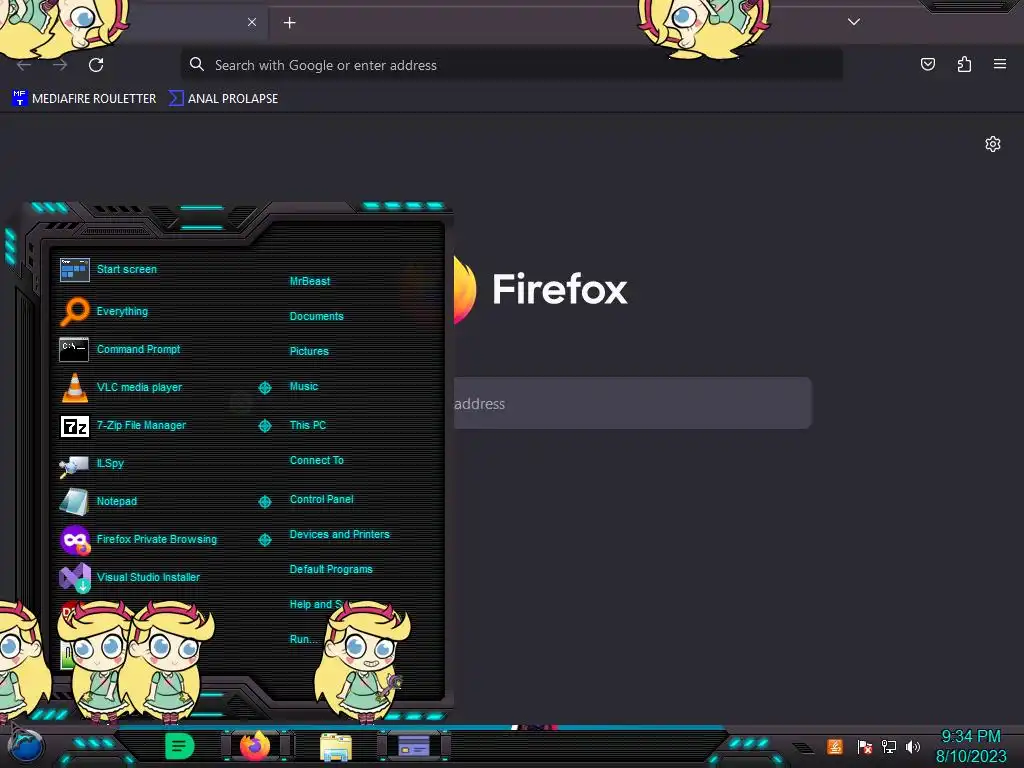Open MrBeast user folder

click(x=310, y=281)
